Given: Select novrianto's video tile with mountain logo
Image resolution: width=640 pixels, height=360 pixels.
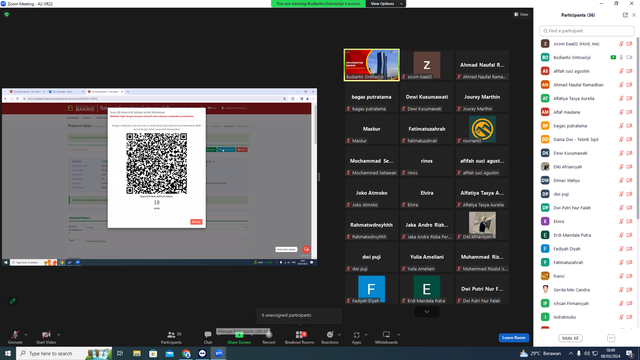Looking at the screenshot, I should click(482, 129).
